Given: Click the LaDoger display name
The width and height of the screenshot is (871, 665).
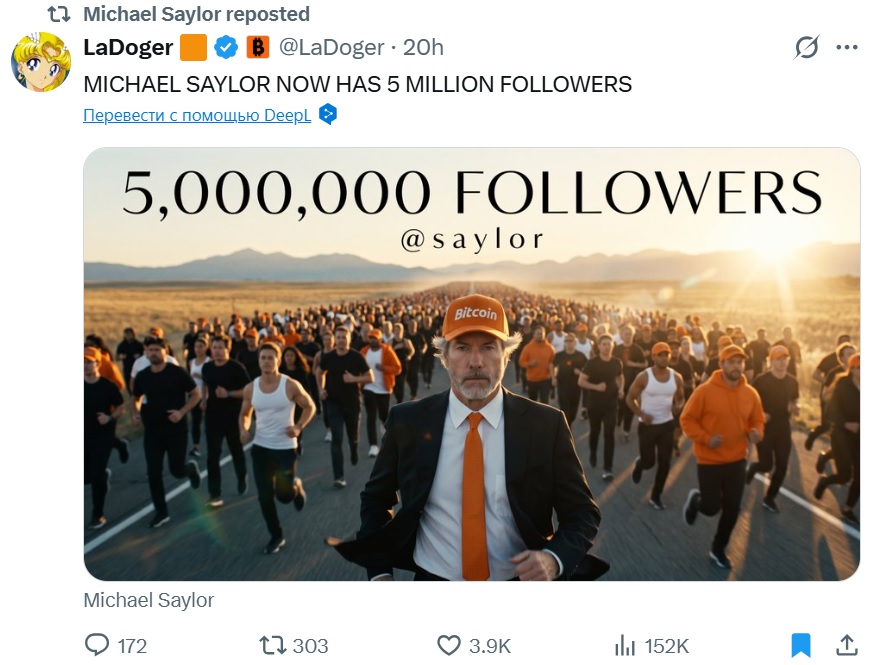Looking at the screenshot, I should pyautogui.click(x=128, y=47).
